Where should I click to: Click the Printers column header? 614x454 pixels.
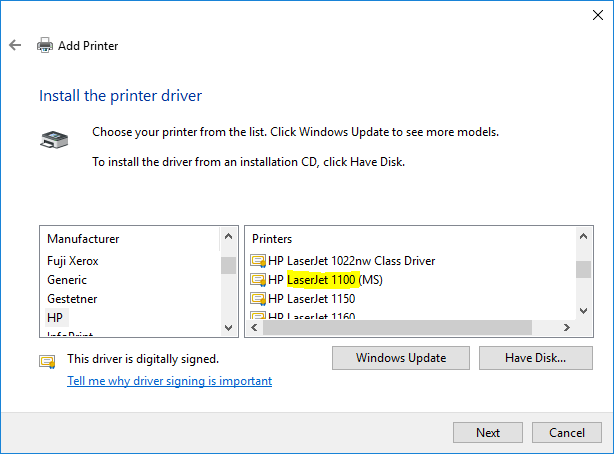pyautogui.click(x=272, y=239)
